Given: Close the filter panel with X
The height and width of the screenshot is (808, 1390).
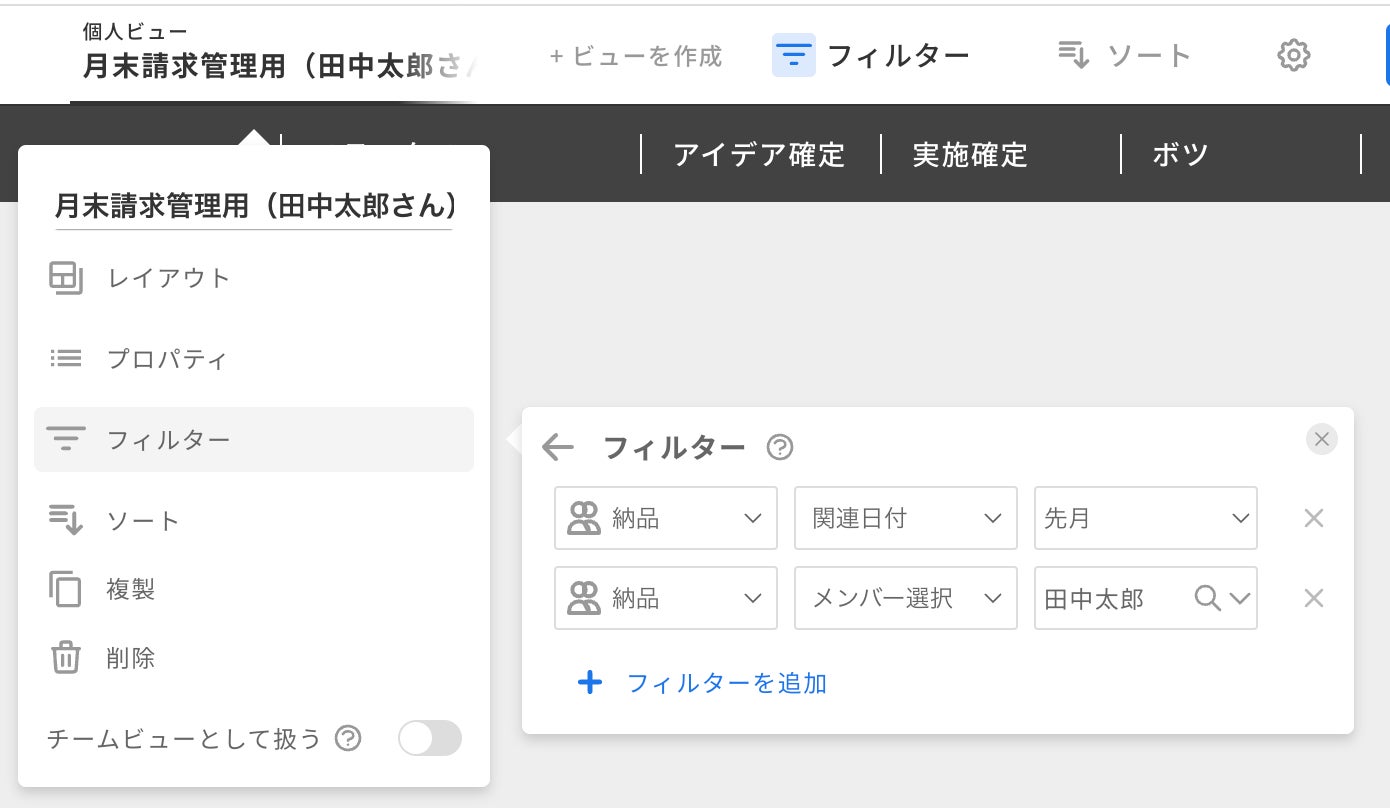Looking at the screenshot, I should 1321,439.
